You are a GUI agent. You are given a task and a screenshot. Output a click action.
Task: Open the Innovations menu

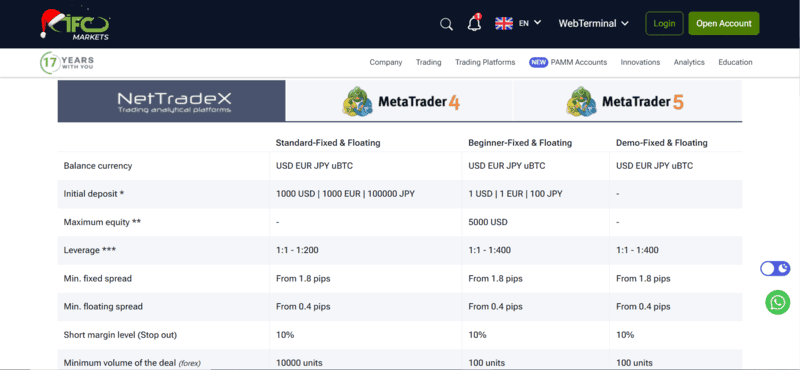pyautogui.click(x=640, y=62)
